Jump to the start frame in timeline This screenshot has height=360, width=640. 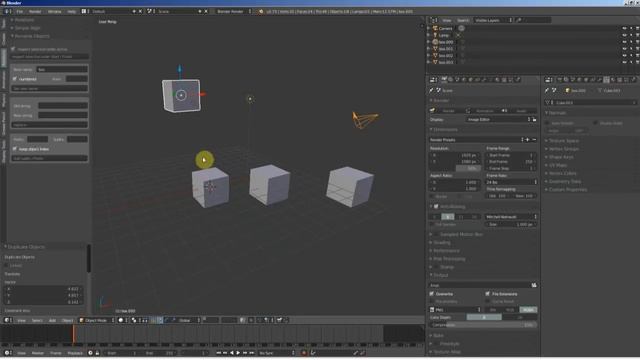tap(219, 353)
